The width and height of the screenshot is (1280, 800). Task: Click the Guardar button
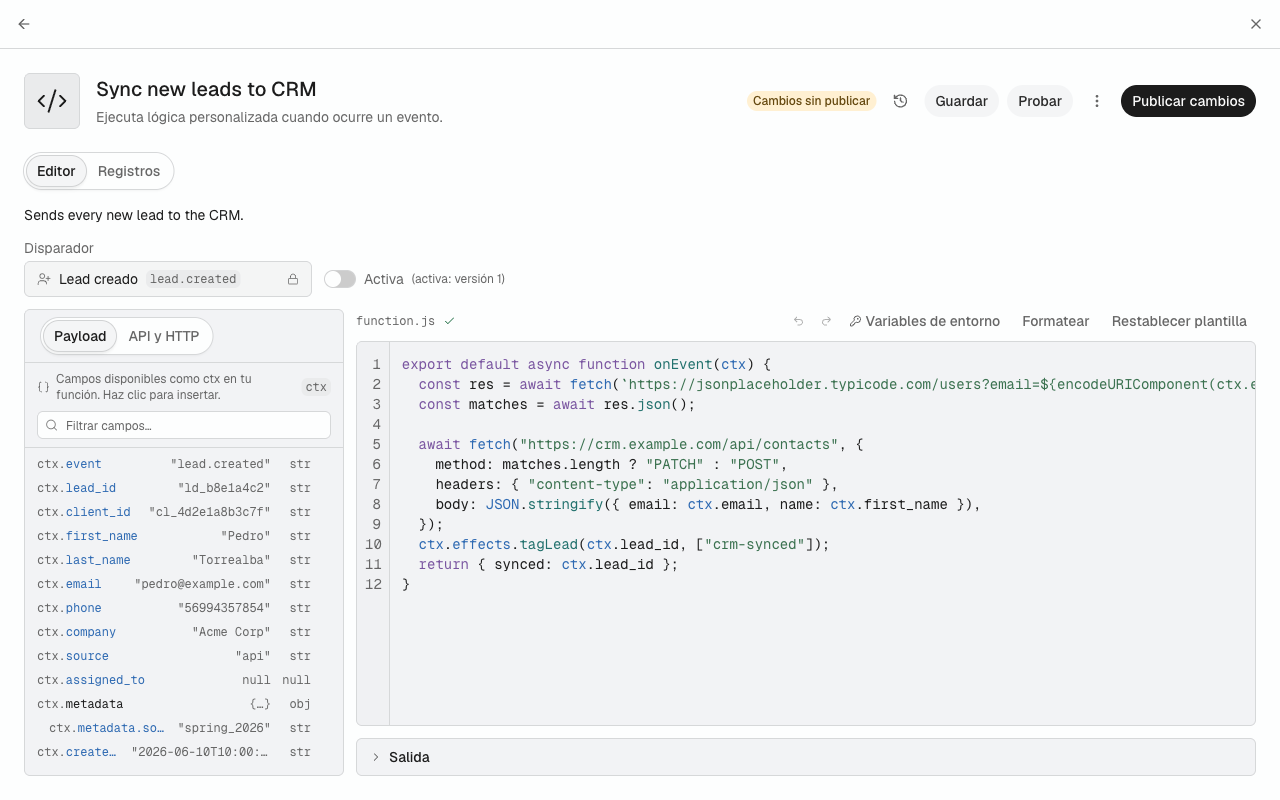coord(961,101)
